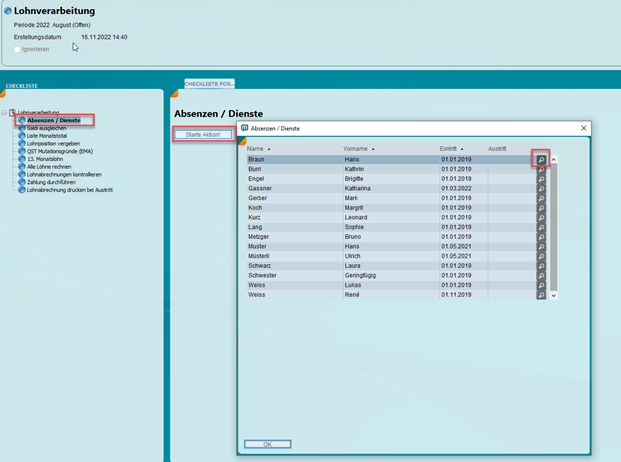Click globe icon beside Zahlung durchführen
This screenshot has width=621, height=462.
(21, 181)
